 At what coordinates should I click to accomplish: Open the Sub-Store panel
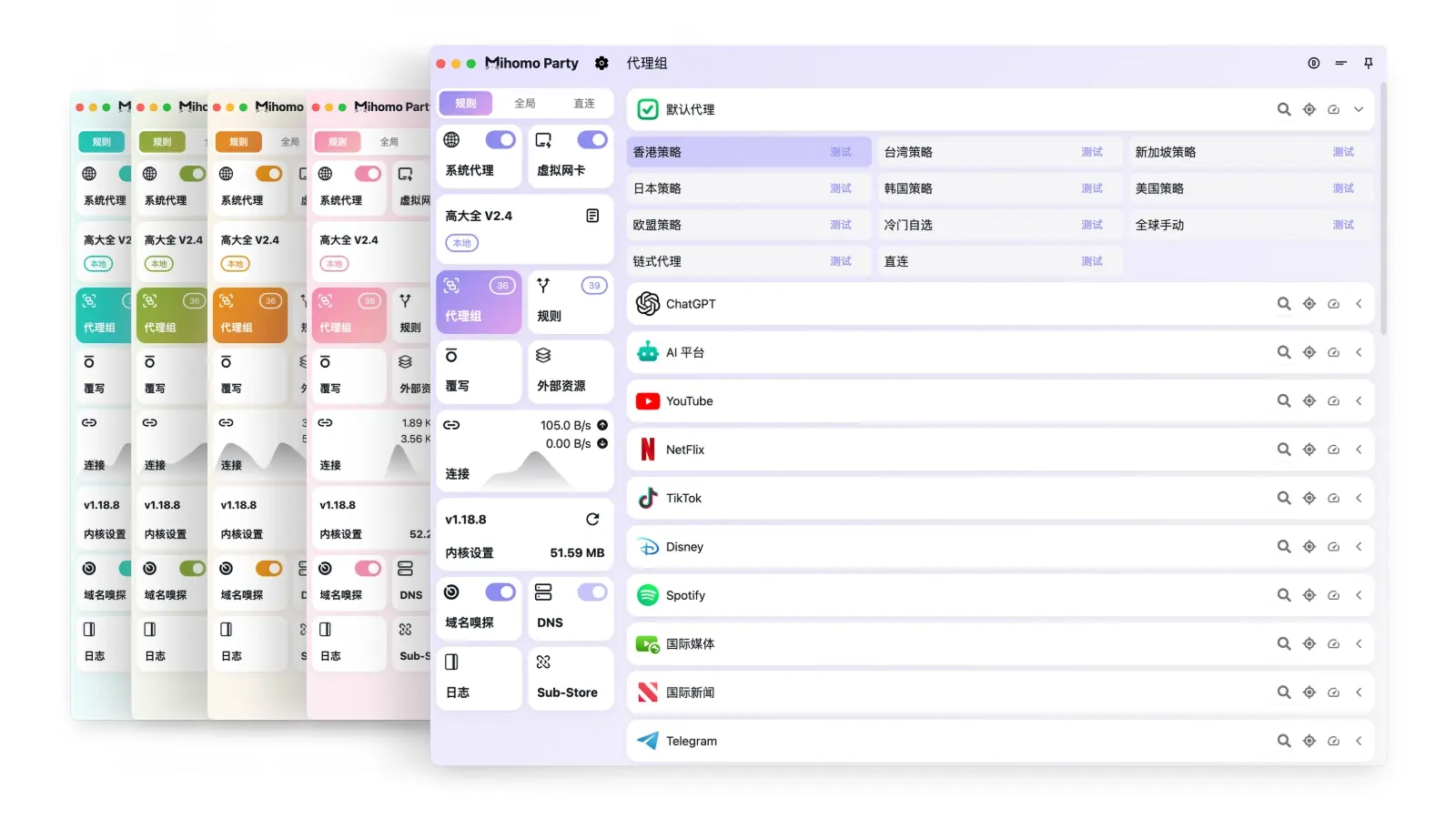point(570,678)
